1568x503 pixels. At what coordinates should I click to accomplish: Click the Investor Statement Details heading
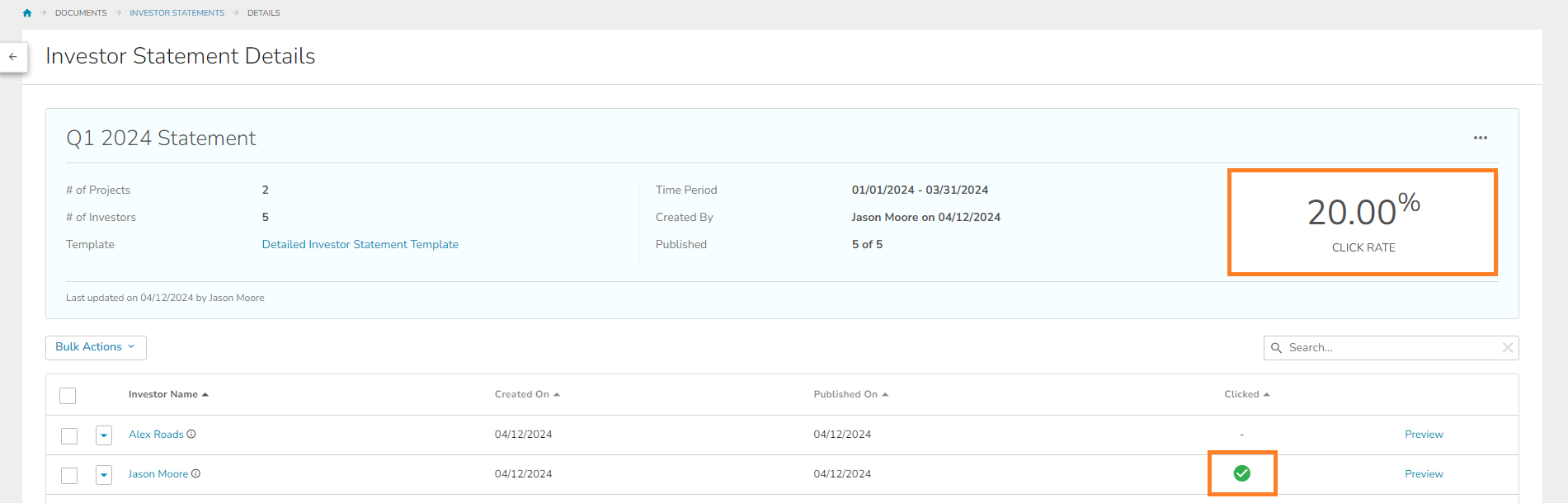[181, 56]
